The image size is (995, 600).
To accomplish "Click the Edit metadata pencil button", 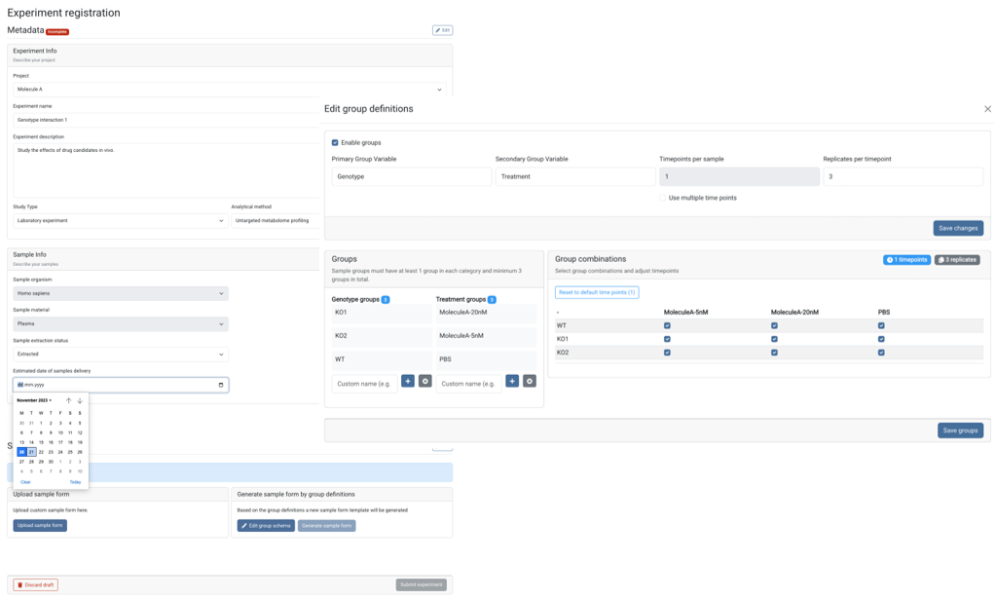I will point(442,30).
